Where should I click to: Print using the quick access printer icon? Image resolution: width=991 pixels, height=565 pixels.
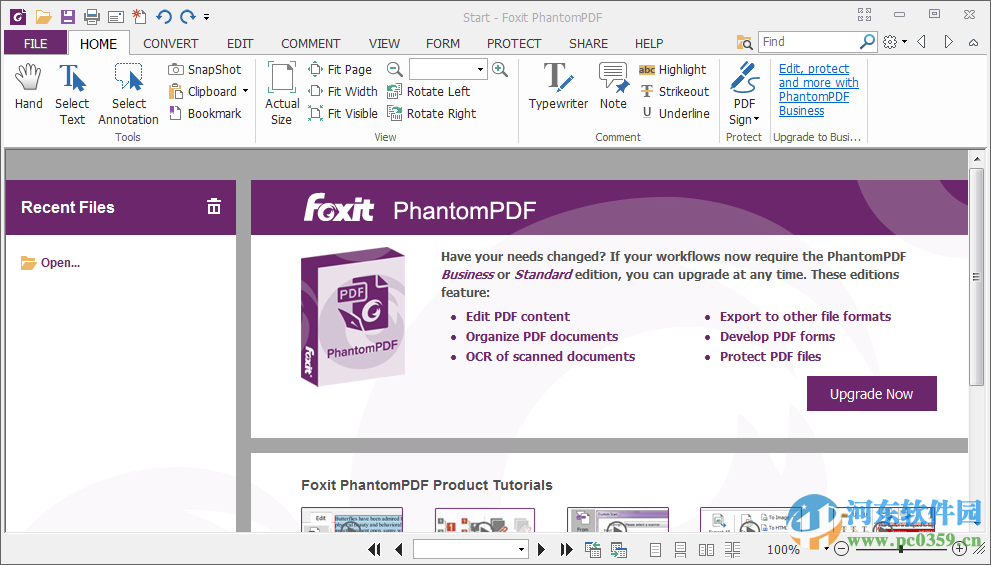click(92, 17)
